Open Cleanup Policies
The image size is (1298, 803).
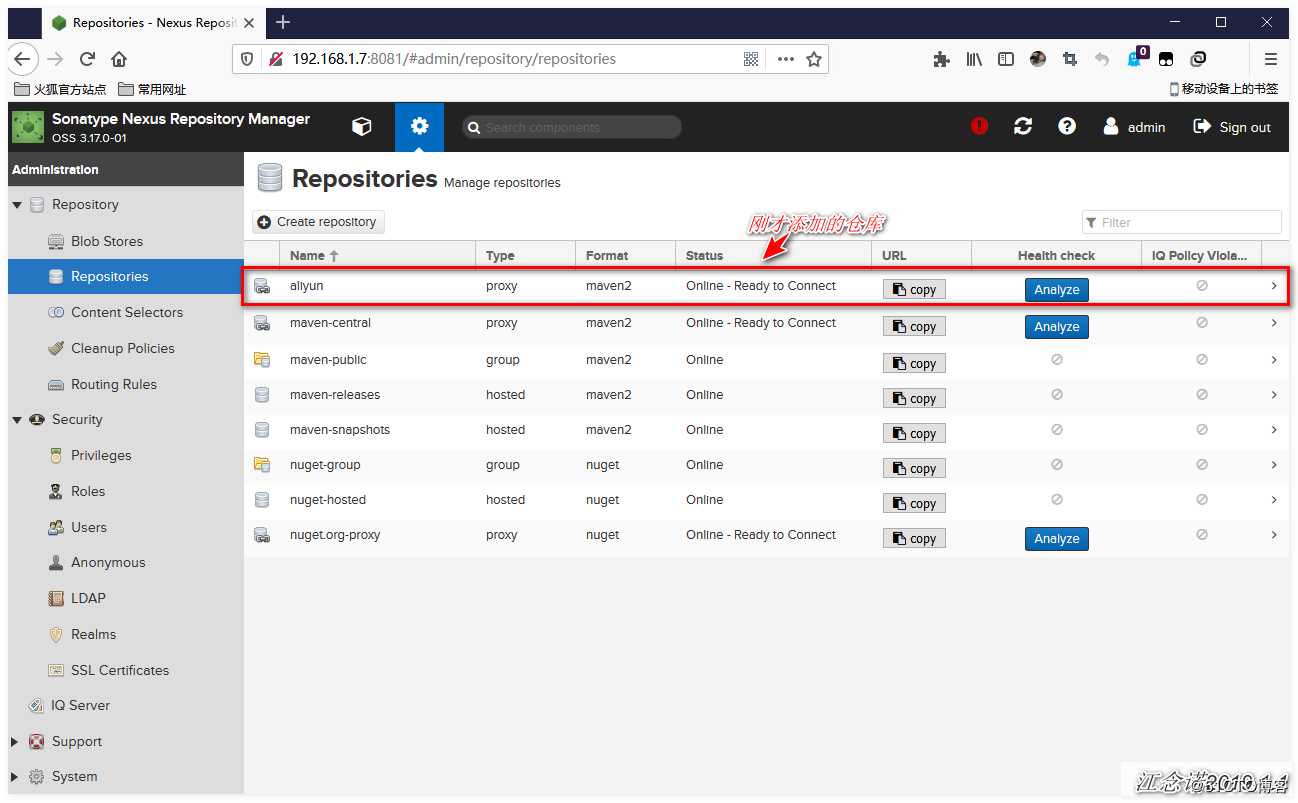[122, 348]
